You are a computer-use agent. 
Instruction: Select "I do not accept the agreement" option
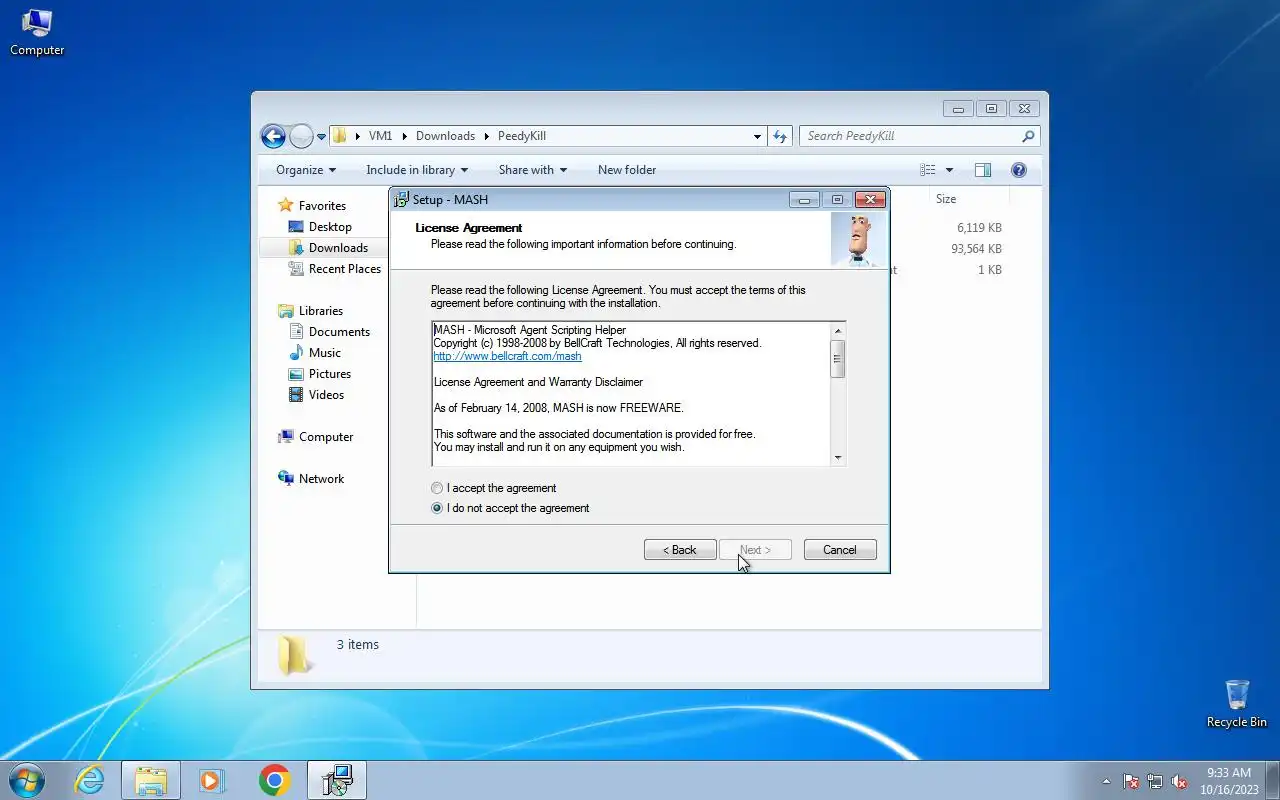coord(437,508)
